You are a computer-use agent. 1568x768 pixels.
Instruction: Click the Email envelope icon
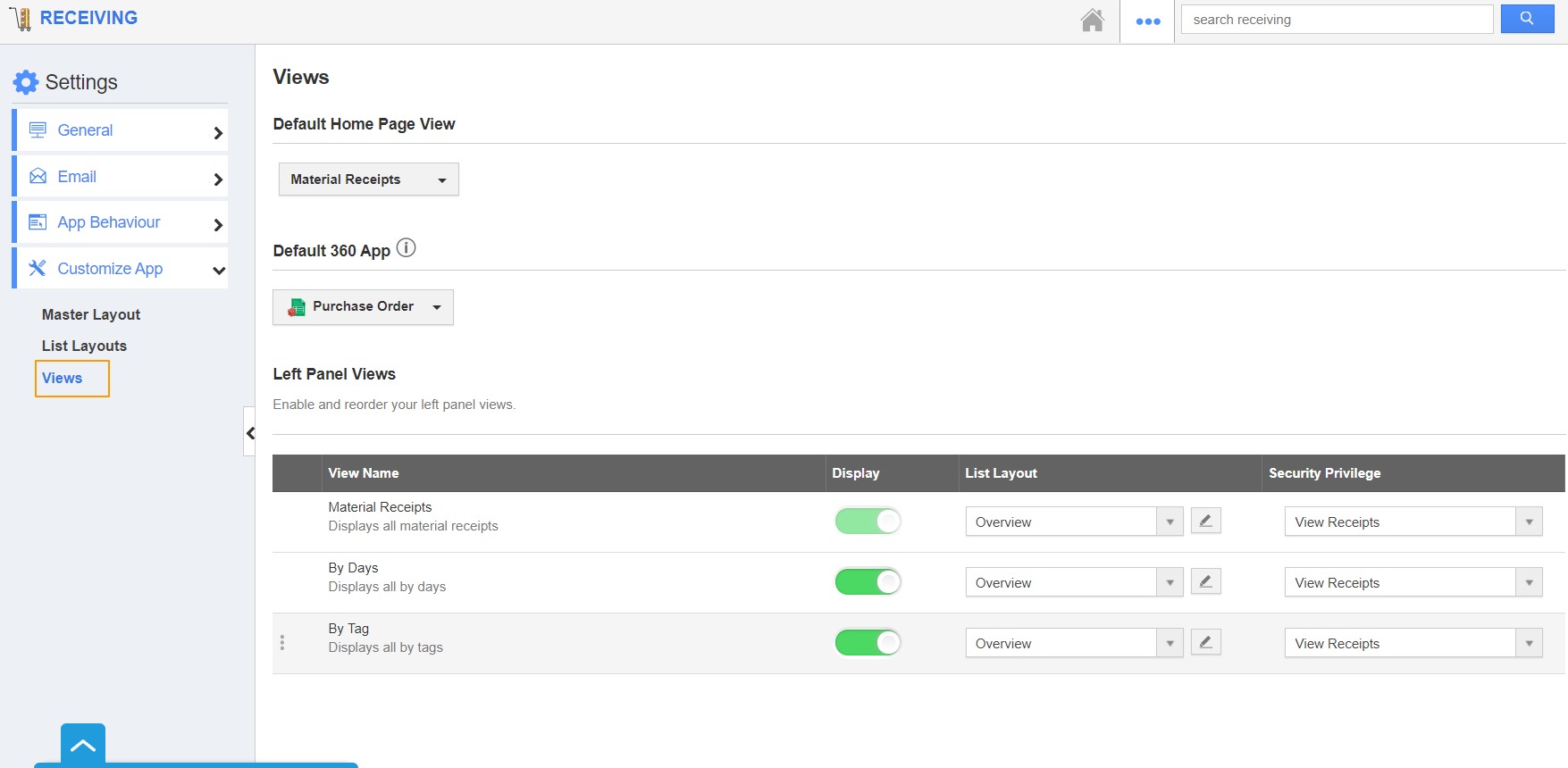click(x=38, y=176)
